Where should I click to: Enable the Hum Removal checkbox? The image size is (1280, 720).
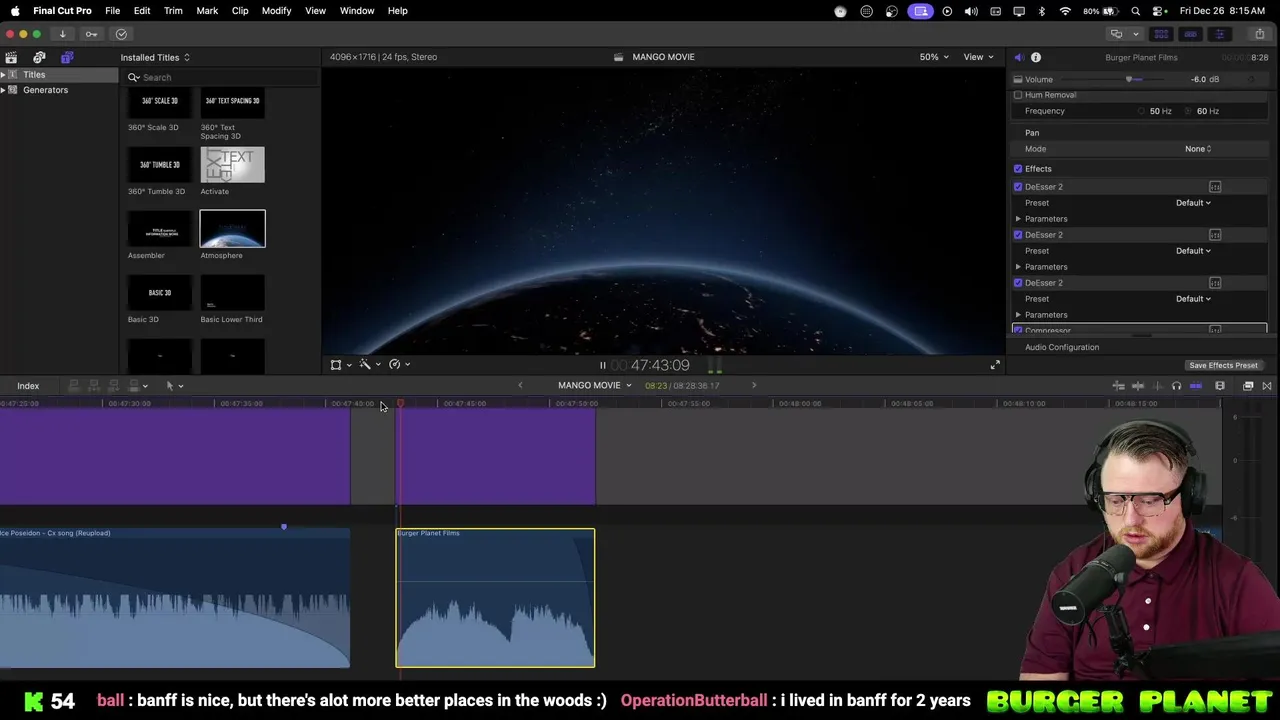click(x=1018, y=95)
